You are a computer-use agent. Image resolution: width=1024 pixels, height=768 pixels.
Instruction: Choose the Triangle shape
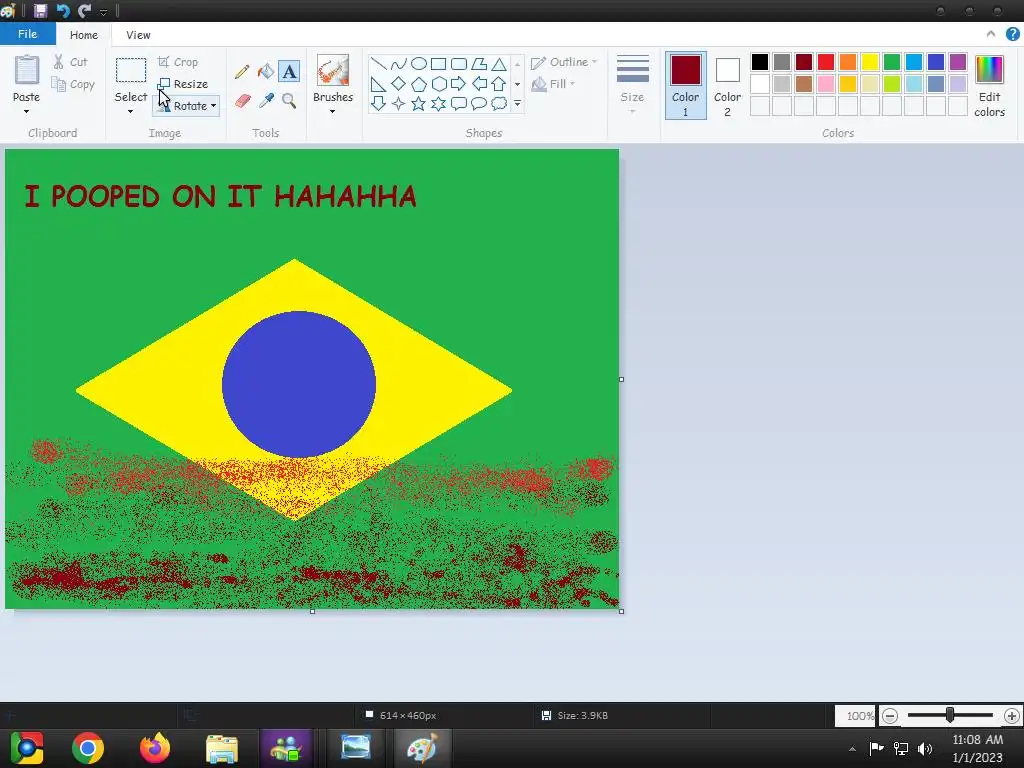click(x=499, y=64)
